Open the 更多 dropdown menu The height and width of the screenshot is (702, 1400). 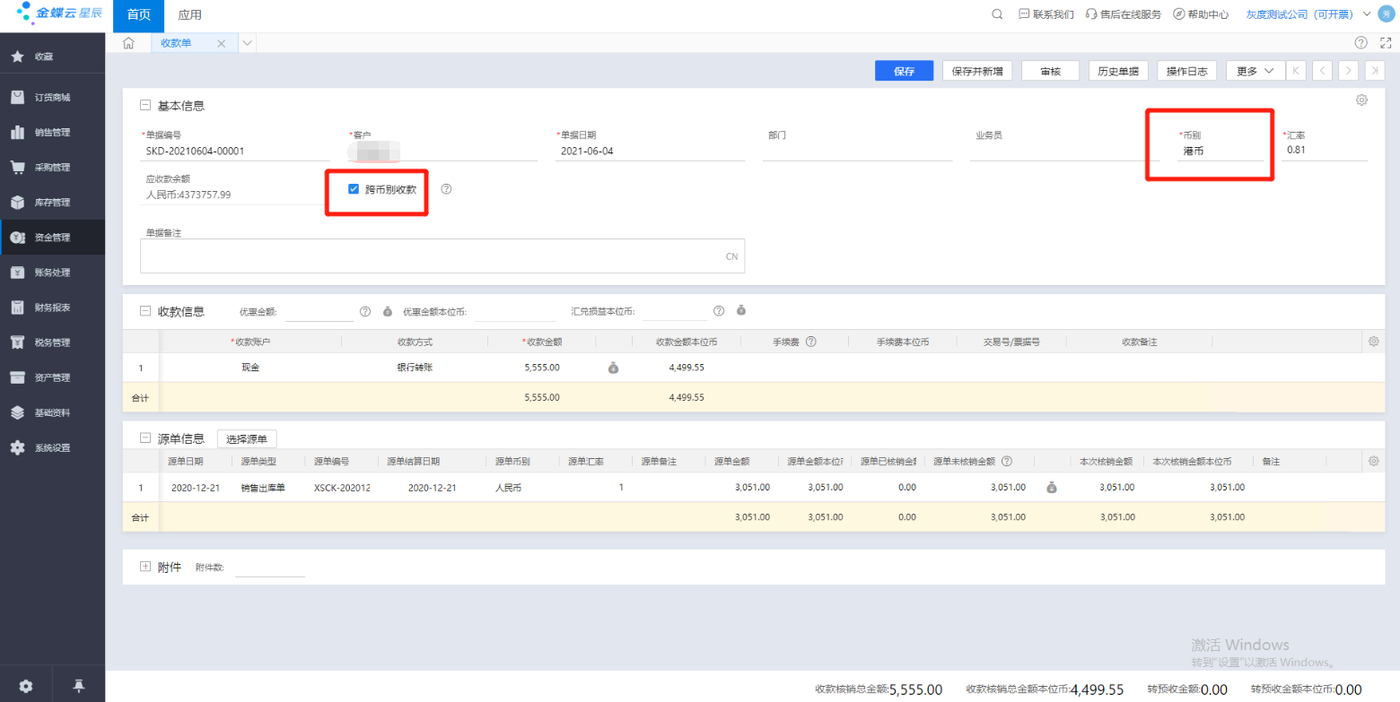[x=1255, y=71]
